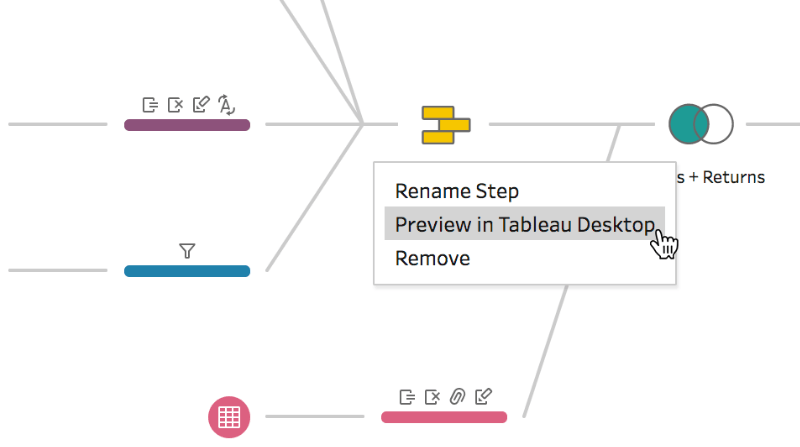Viewport: 800px width, 447px height.
Task: Choose Rename Step from the context menu
Action: (x=456, y=191)
